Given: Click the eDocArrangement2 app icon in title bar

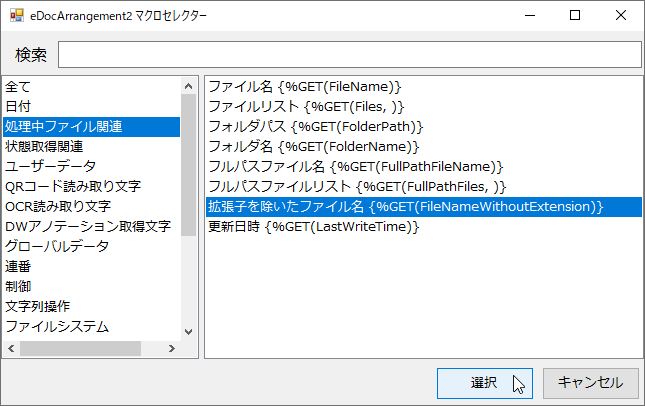Looking at the screenshot, I should point(17,15).
